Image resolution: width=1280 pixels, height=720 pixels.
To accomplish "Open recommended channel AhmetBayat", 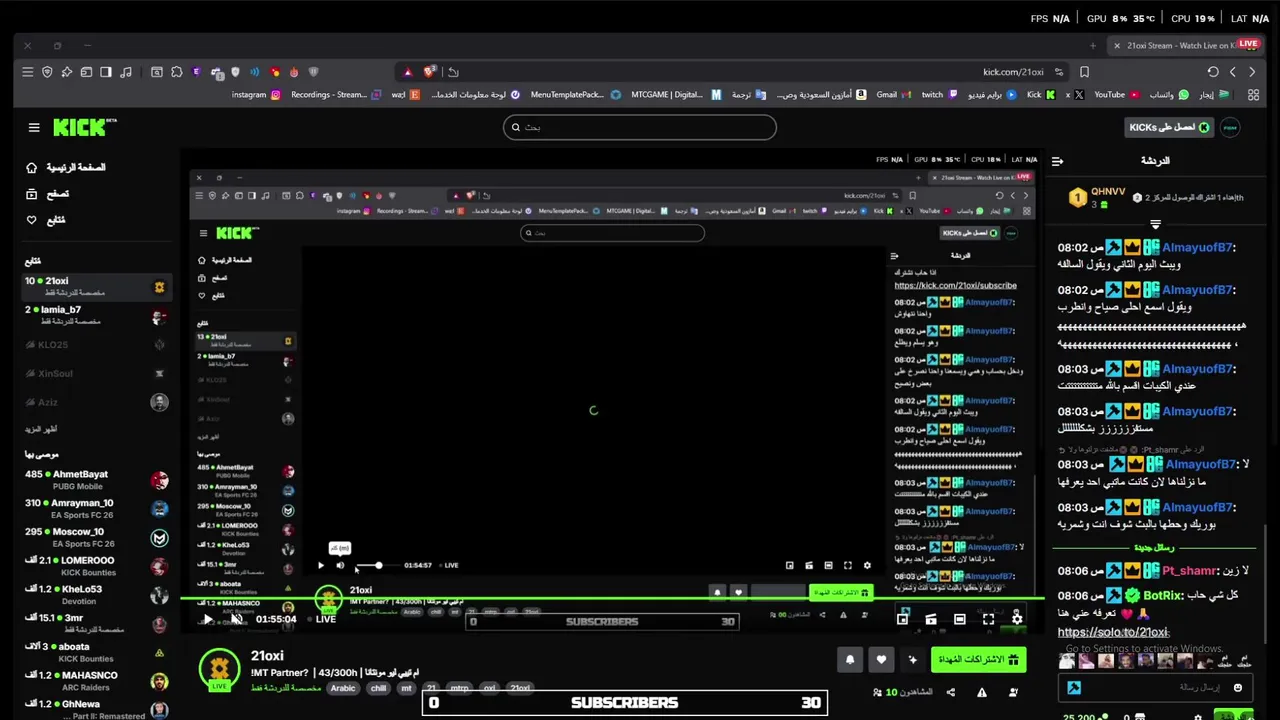I will 95,480.
